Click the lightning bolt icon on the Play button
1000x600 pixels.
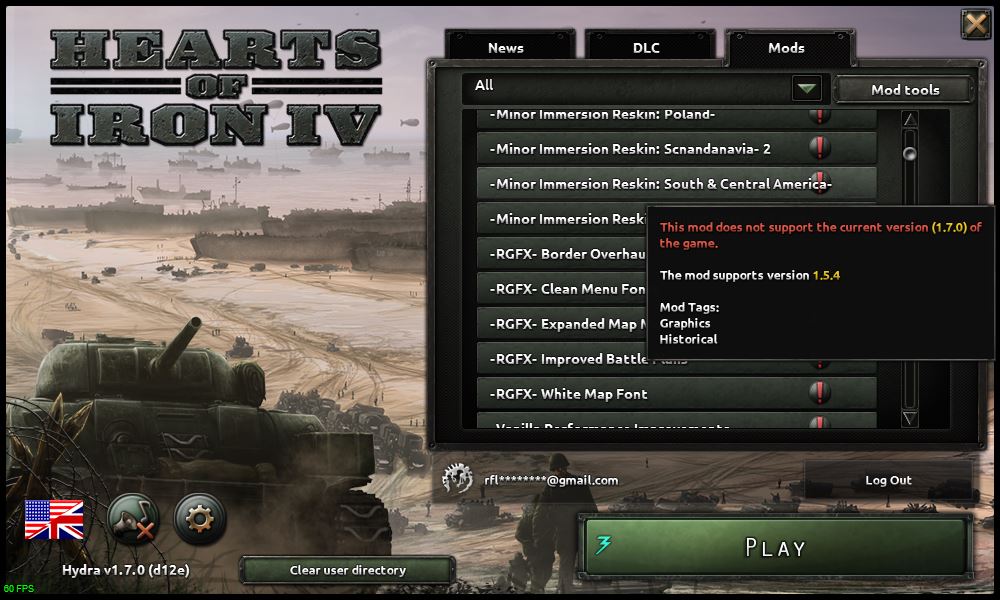click(603, 545)
